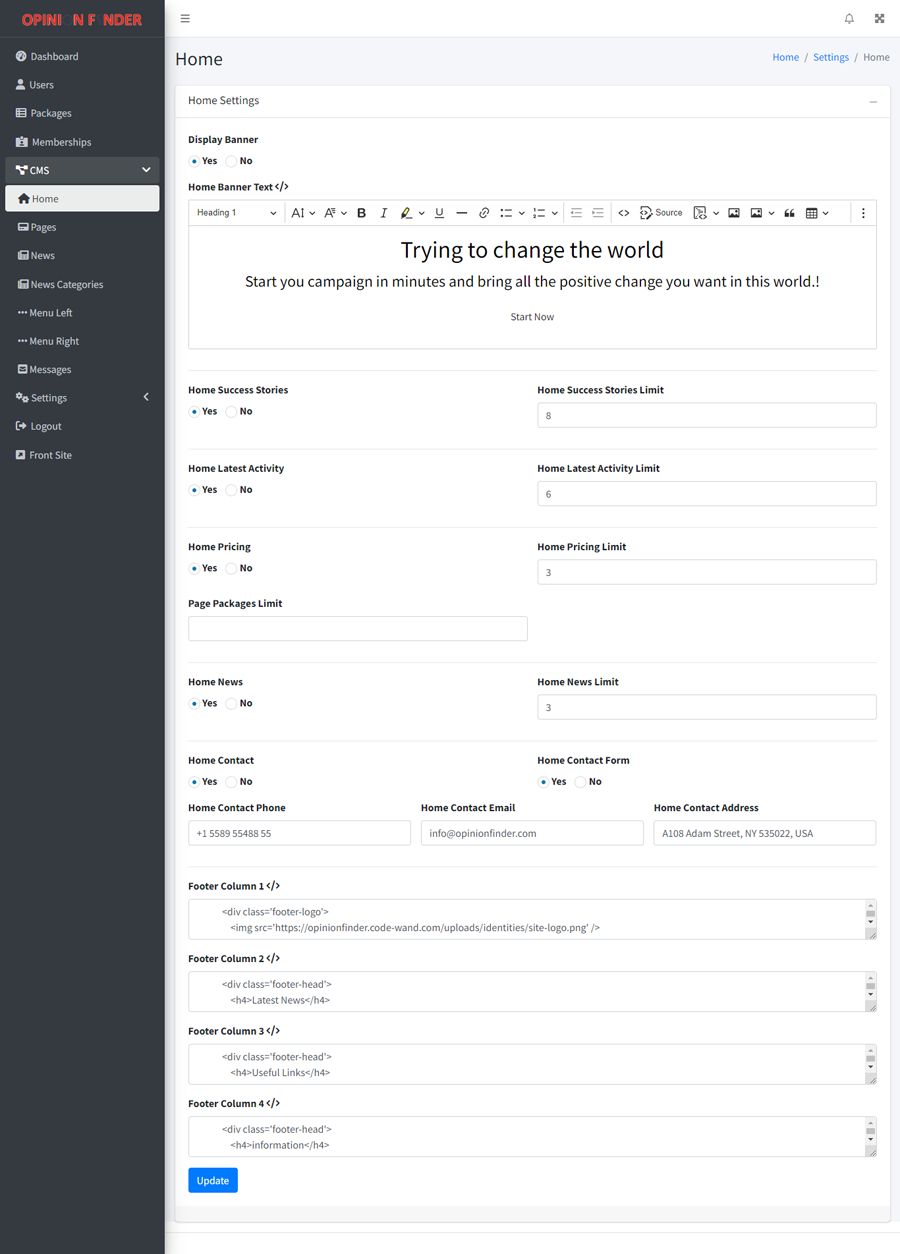Toggle fullscreen with the expand icon
Viewport: 900px width, 1254px height.
click(879, 18)
